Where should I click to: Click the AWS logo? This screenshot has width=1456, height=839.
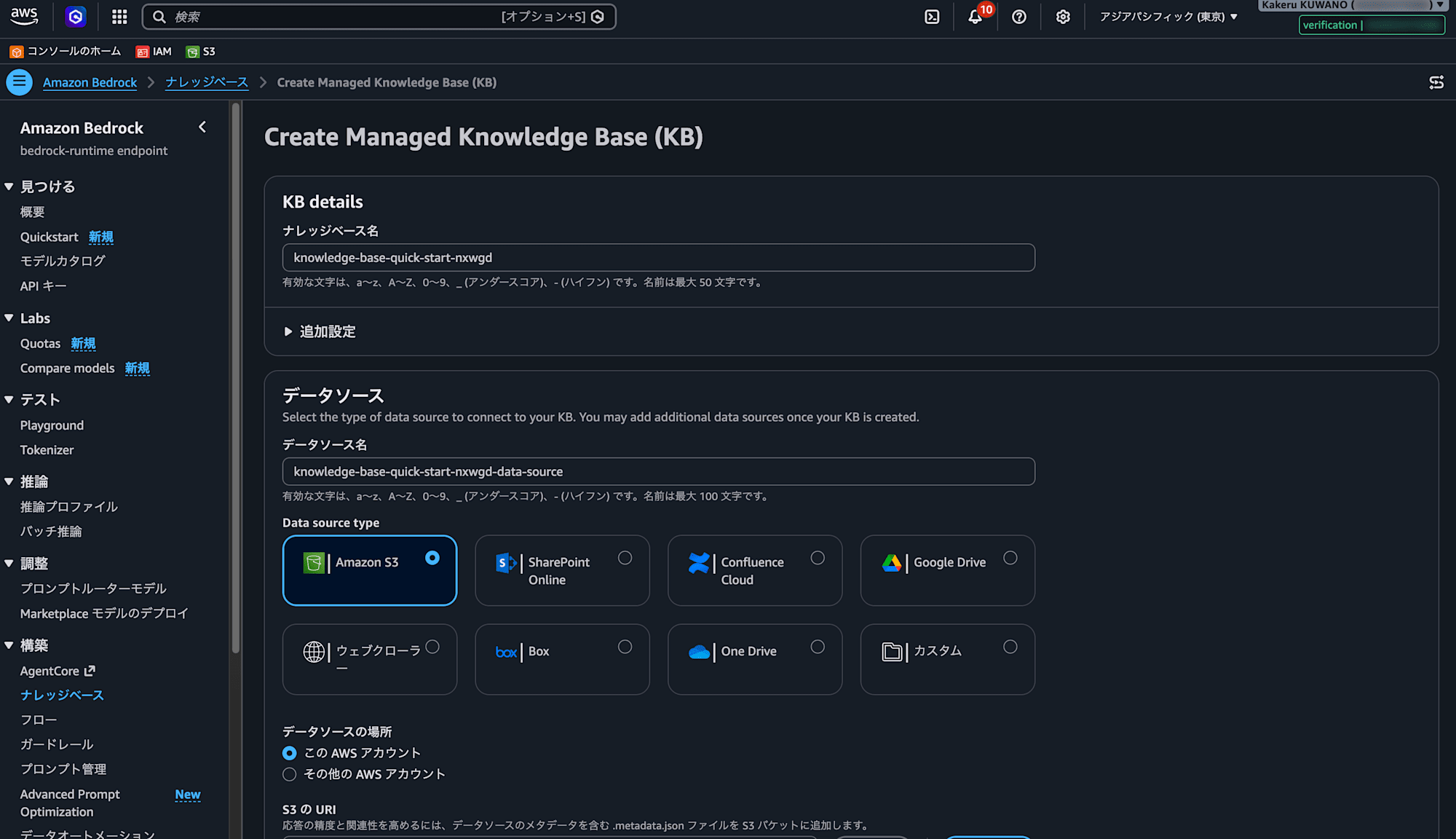pos(24,16)
